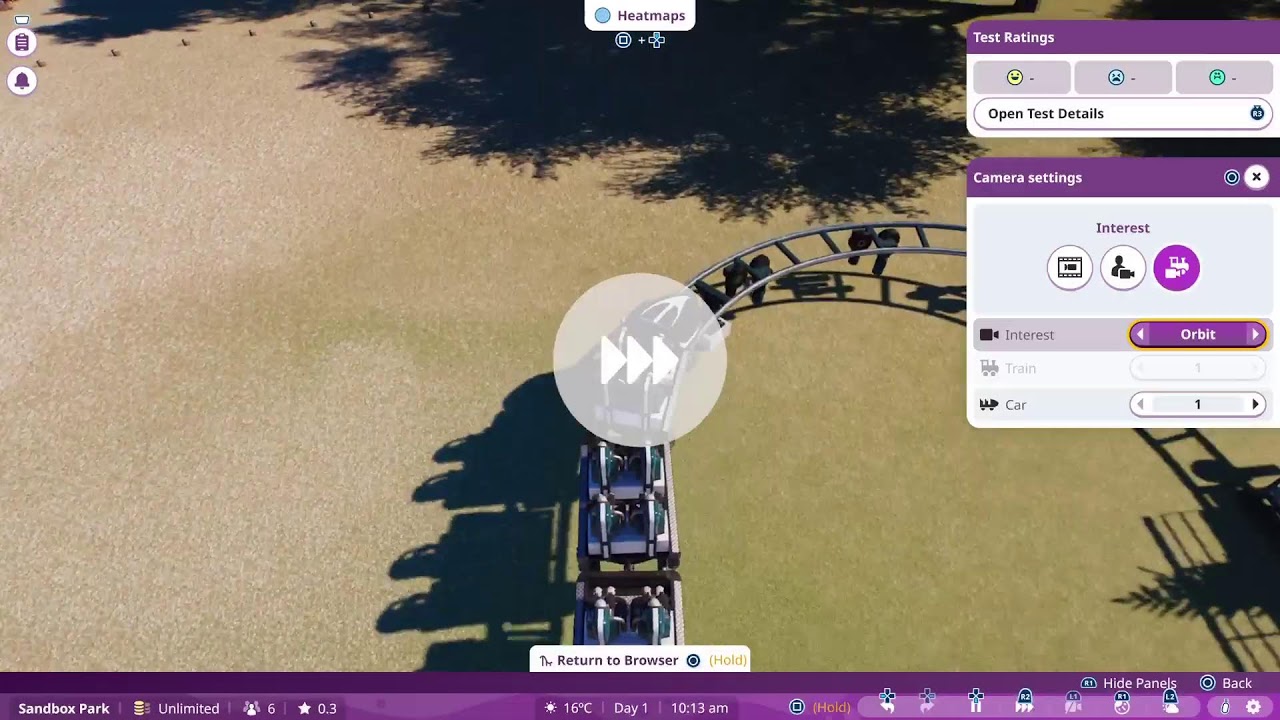Click the happy face excitement rating
The height and width of the screenshot is (720, 1280).
1022,78
